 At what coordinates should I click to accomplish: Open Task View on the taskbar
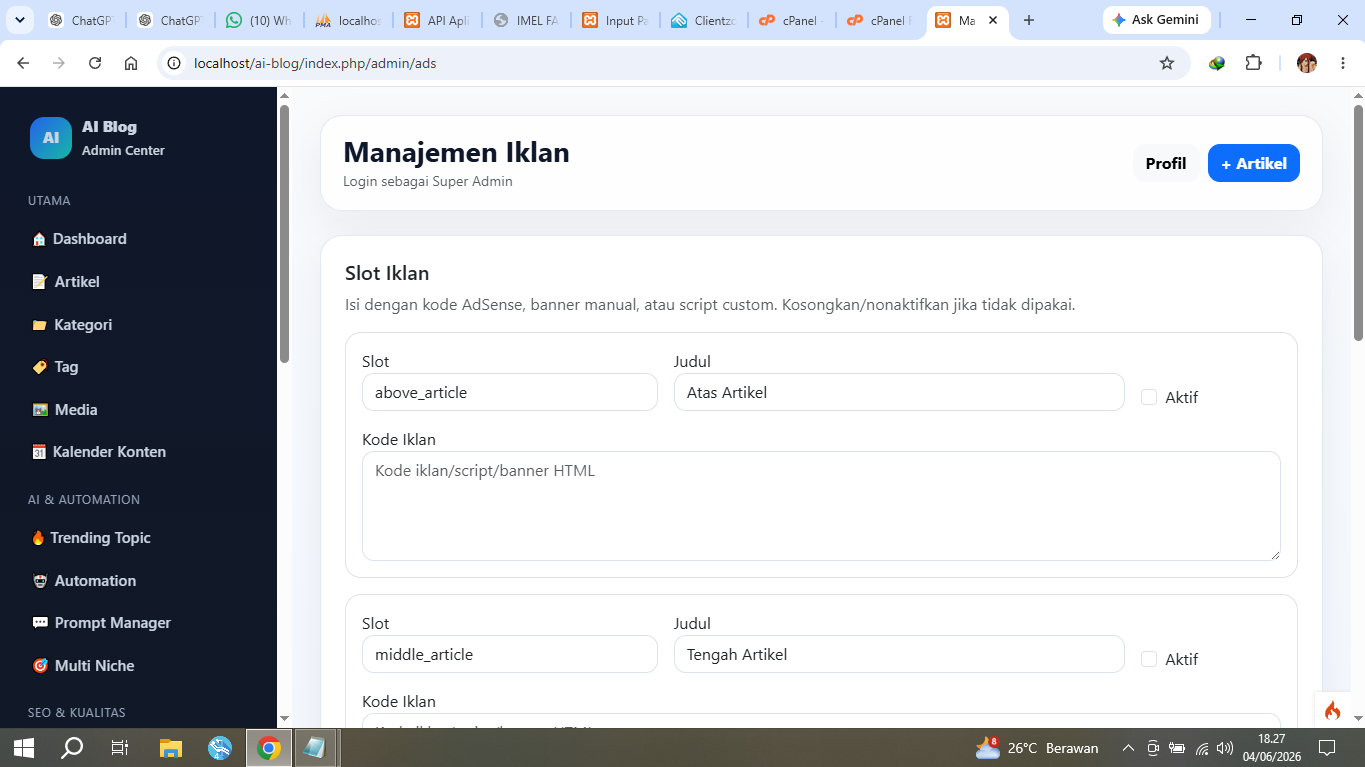coord(120,747)
